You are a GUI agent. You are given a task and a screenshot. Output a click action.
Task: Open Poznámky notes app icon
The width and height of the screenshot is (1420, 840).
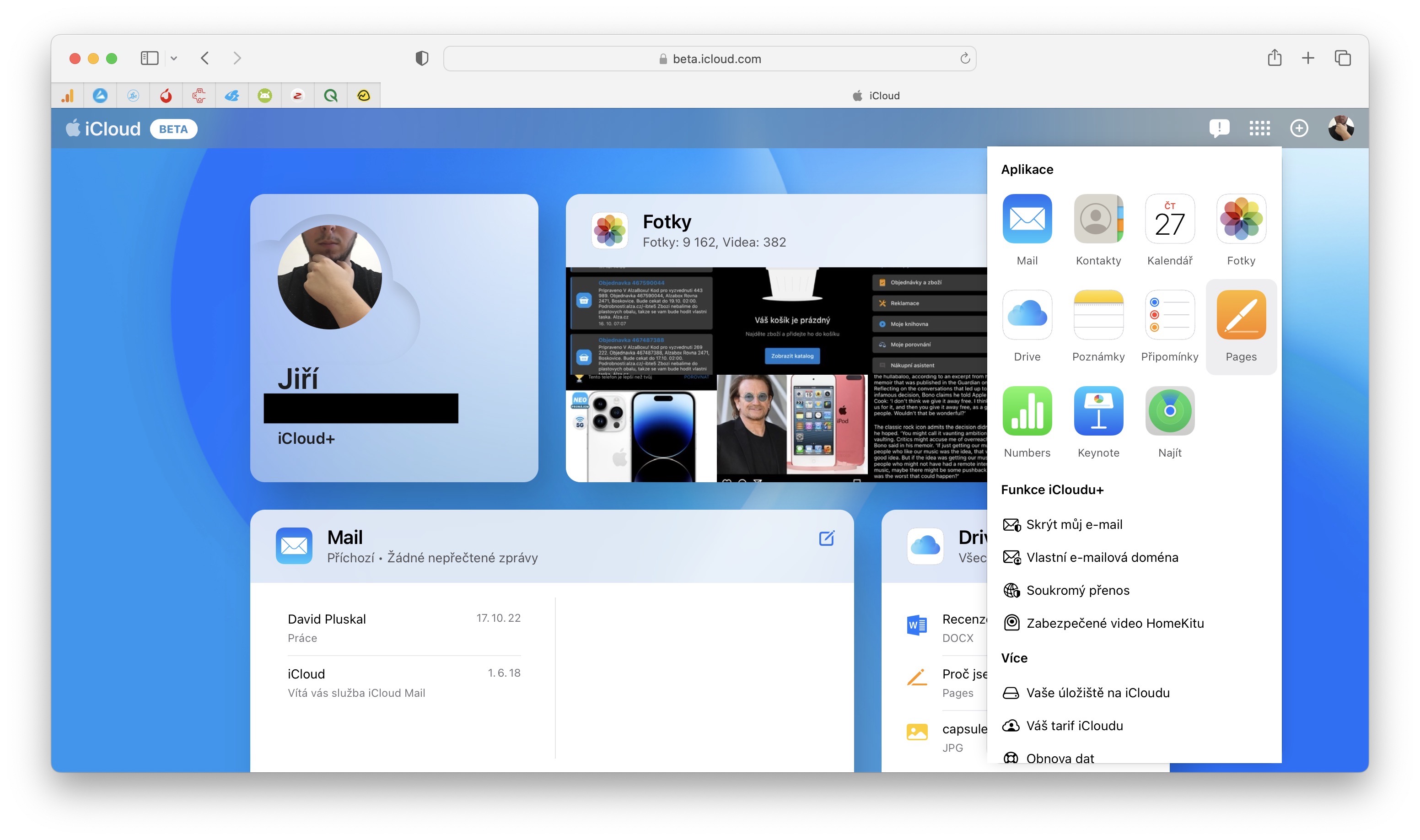pyautogui.click(x=1098, y=315)
